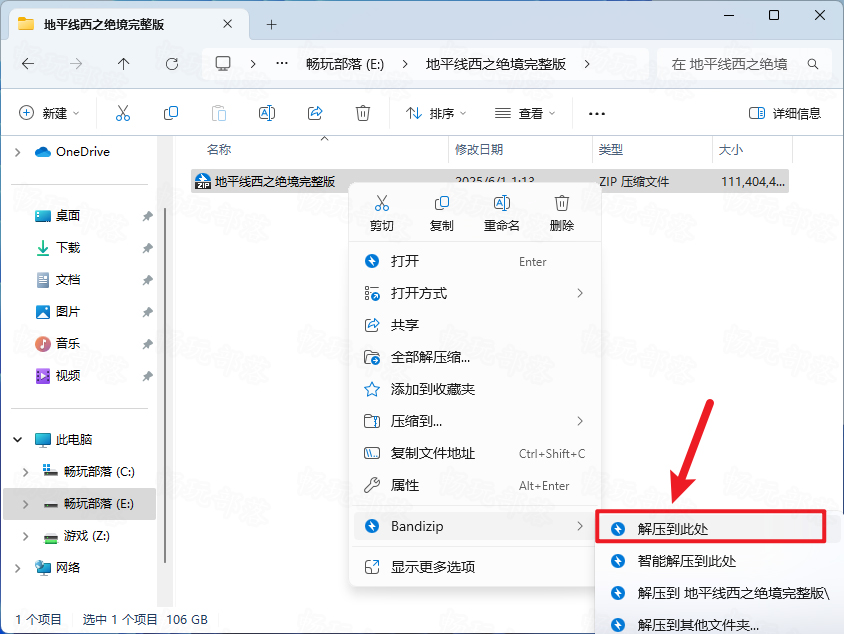844x634 pixels.
Task: Expand the 网络 tree node
Action: point(18,568)
